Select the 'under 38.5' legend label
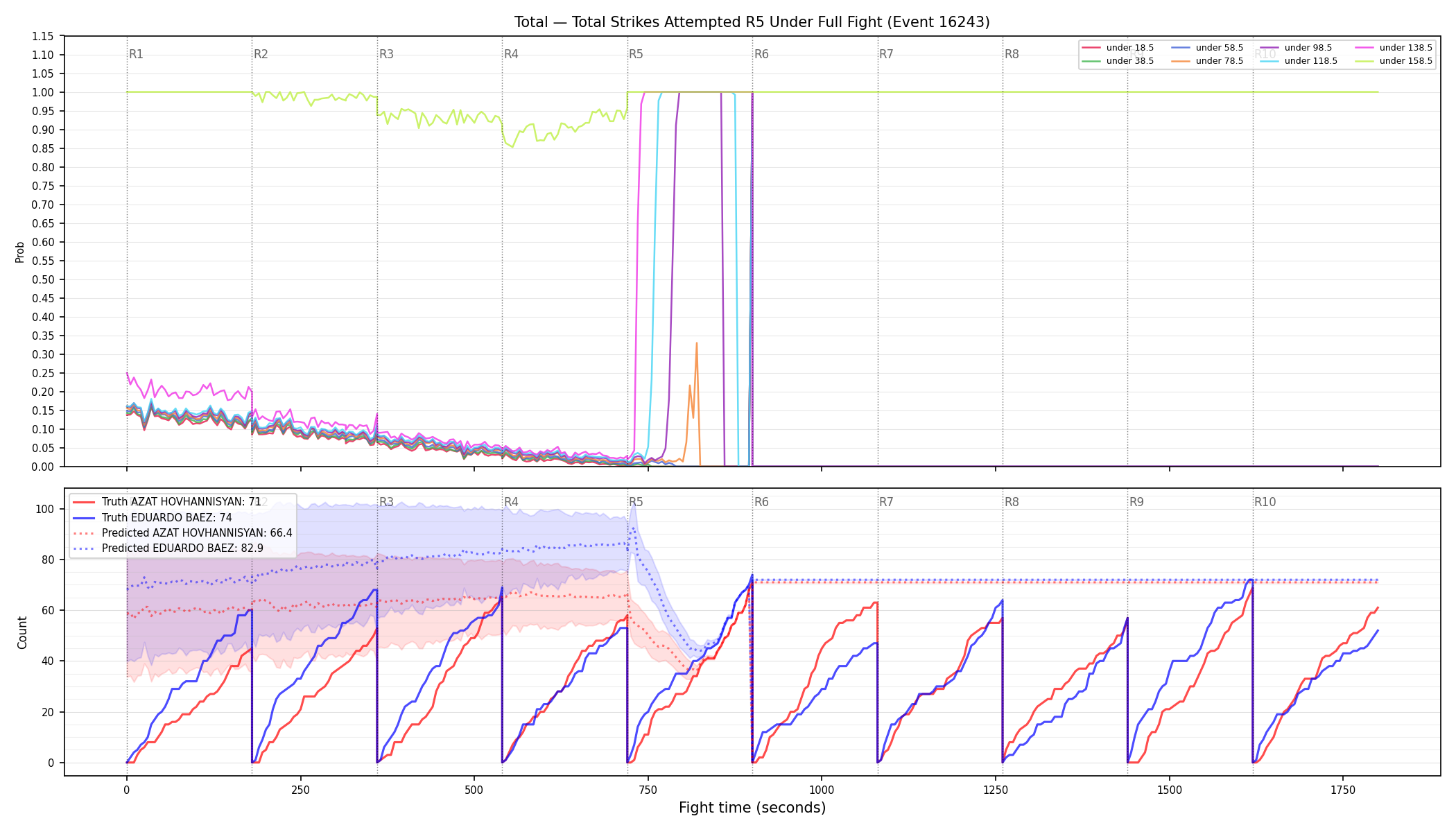This screenshot has width=1456, height=832. 1130,61
